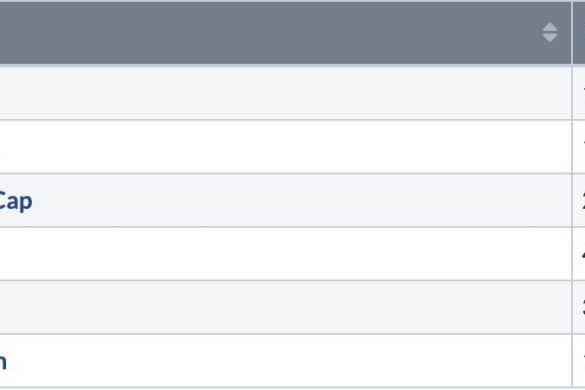Open the link ending in "Cap"

point(15,202)
